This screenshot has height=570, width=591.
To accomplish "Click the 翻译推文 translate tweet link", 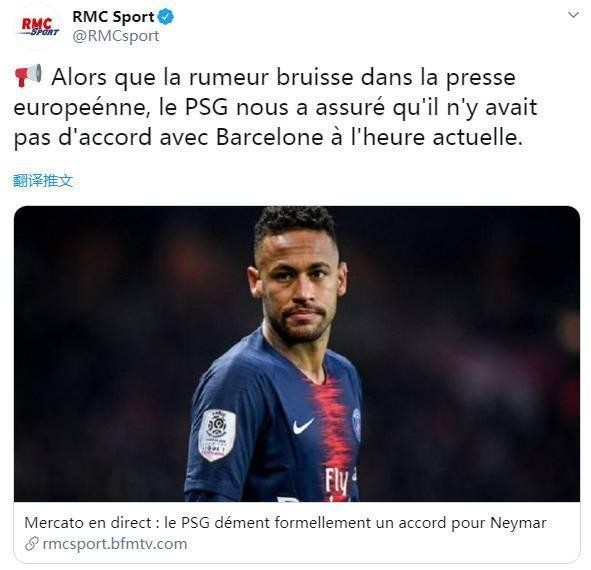I will (42, 181).
